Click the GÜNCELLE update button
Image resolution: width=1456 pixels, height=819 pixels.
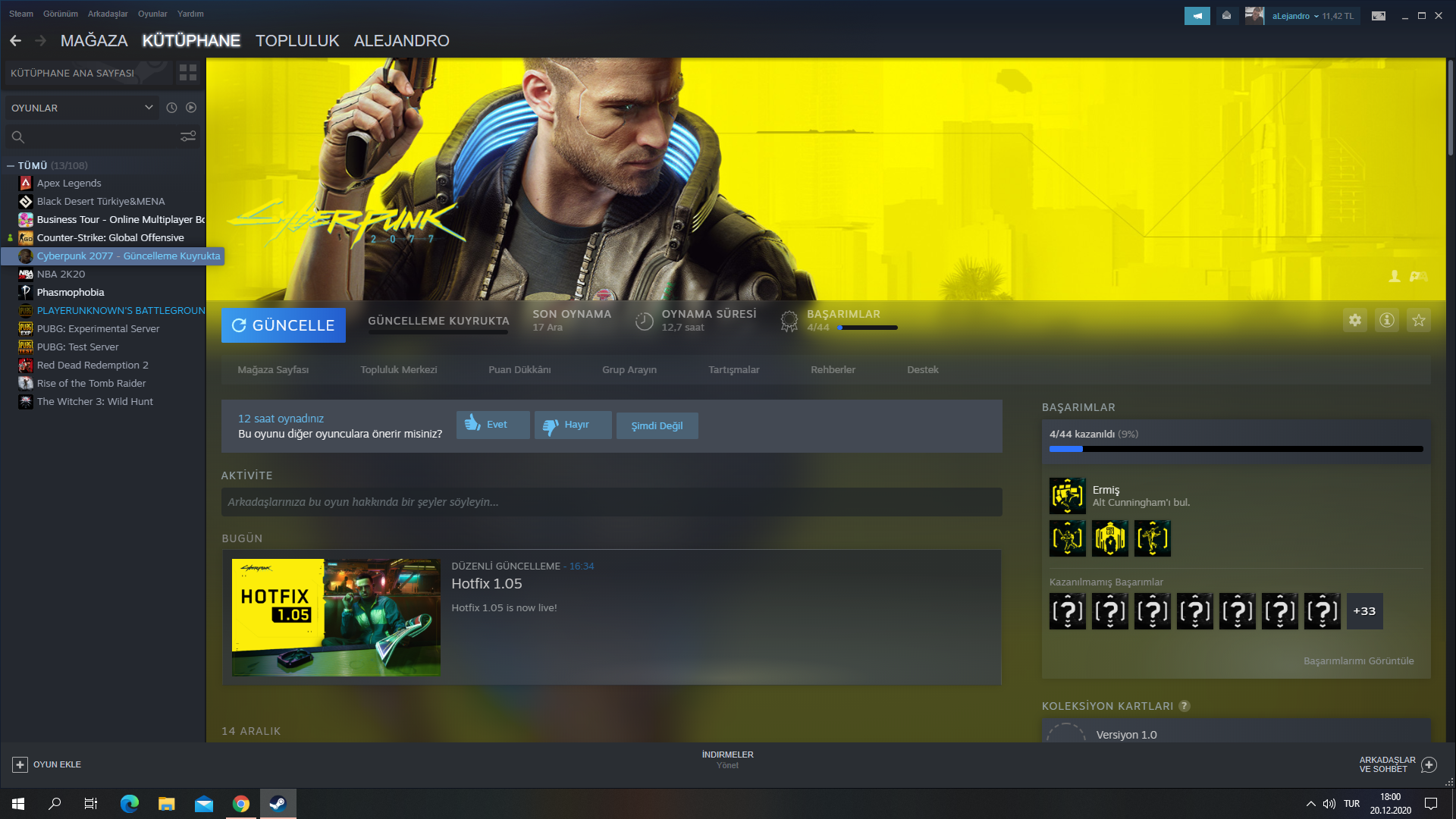pyautogui.click(x=284, y=325)
